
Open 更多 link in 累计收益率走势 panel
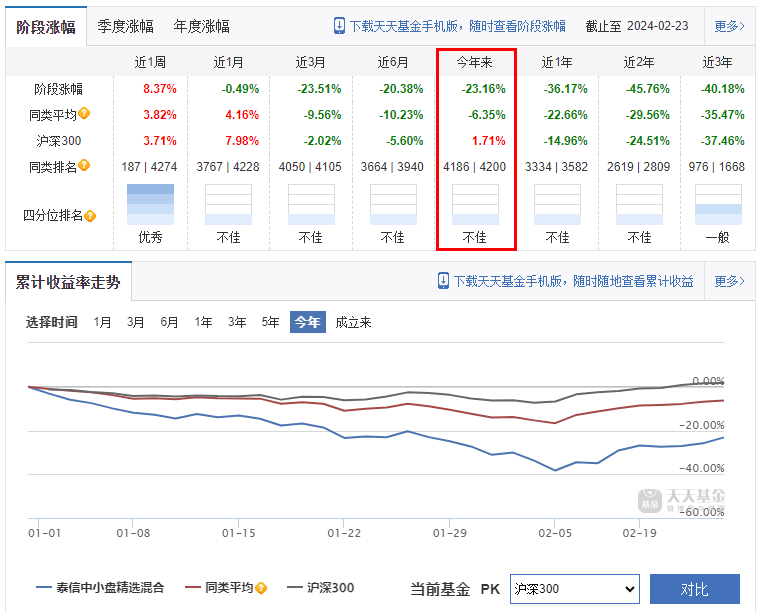[729, 281]
